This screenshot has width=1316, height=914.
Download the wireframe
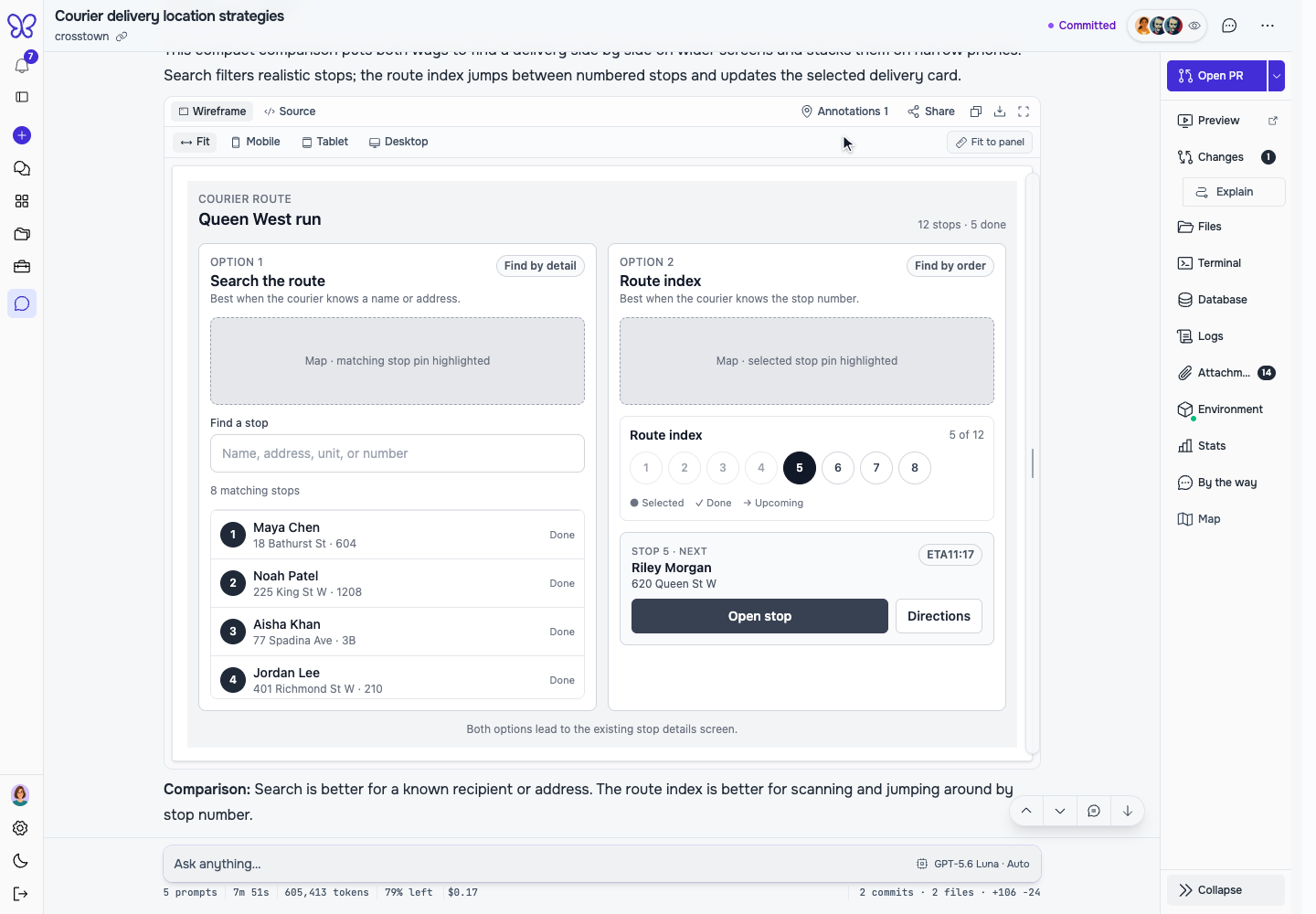pos(1000,112)
